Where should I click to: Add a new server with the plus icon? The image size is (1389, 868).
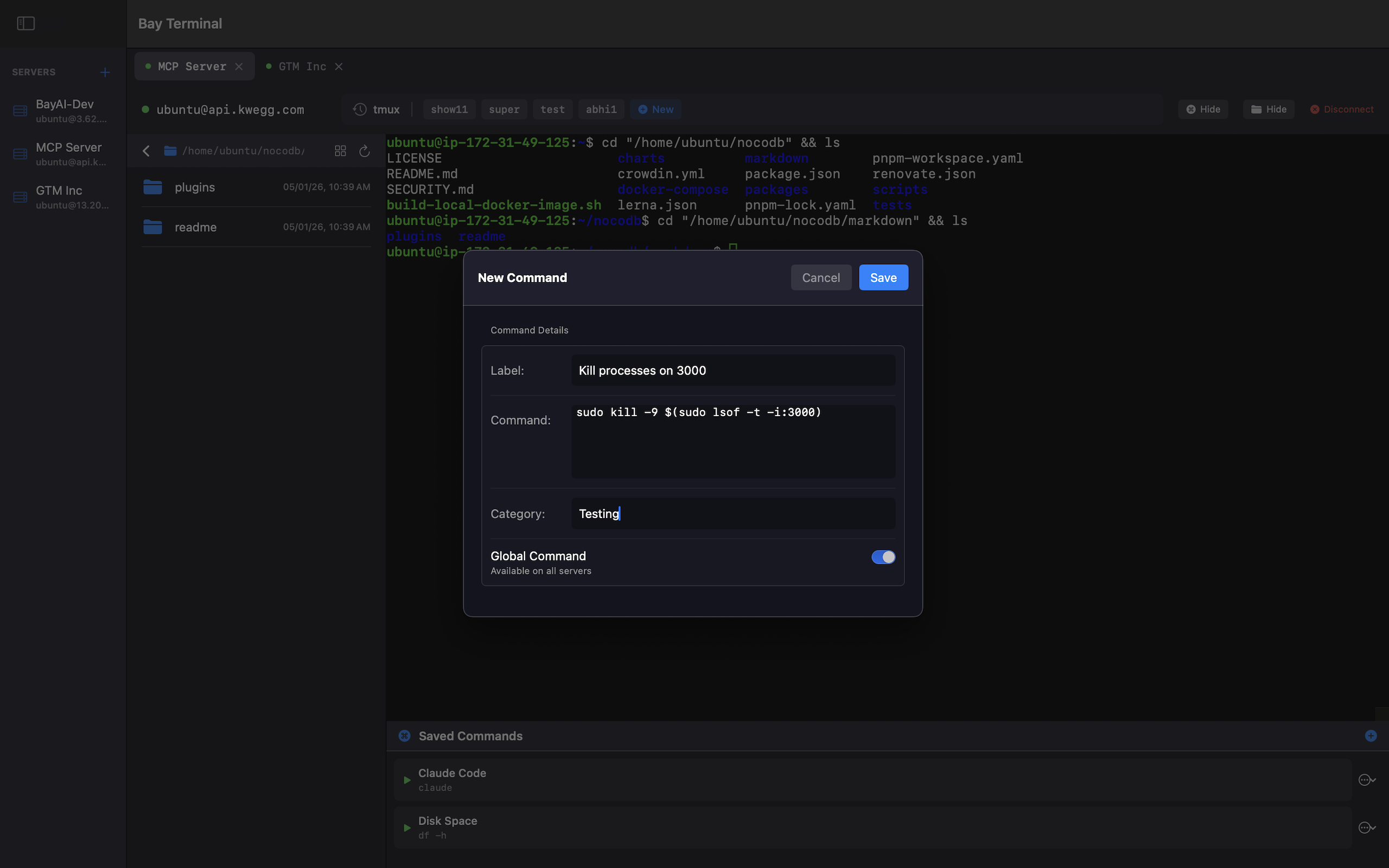tap(105, 72)
